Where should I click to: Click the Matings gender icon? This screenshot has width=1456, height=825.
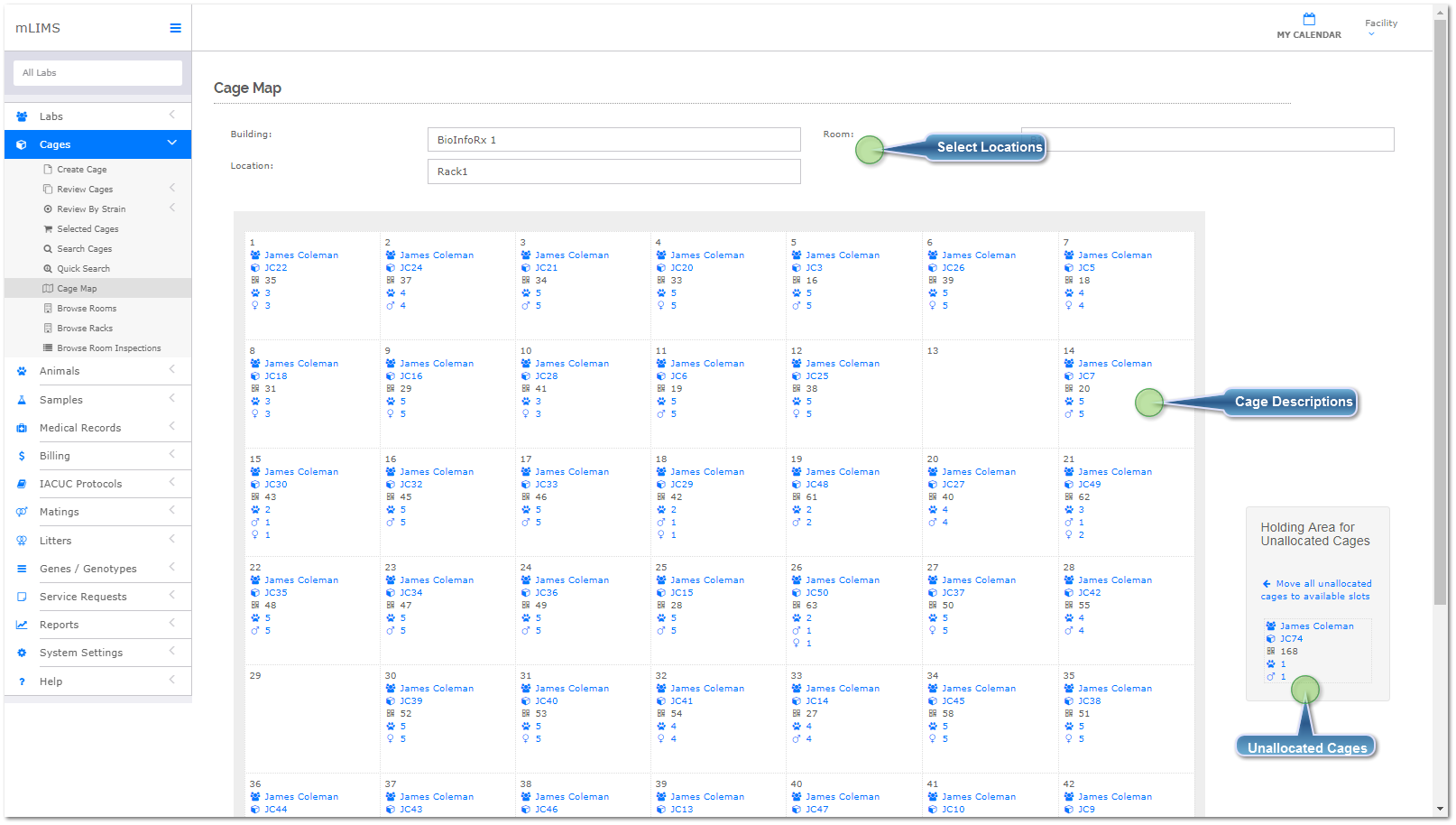(x=22, y=512)
